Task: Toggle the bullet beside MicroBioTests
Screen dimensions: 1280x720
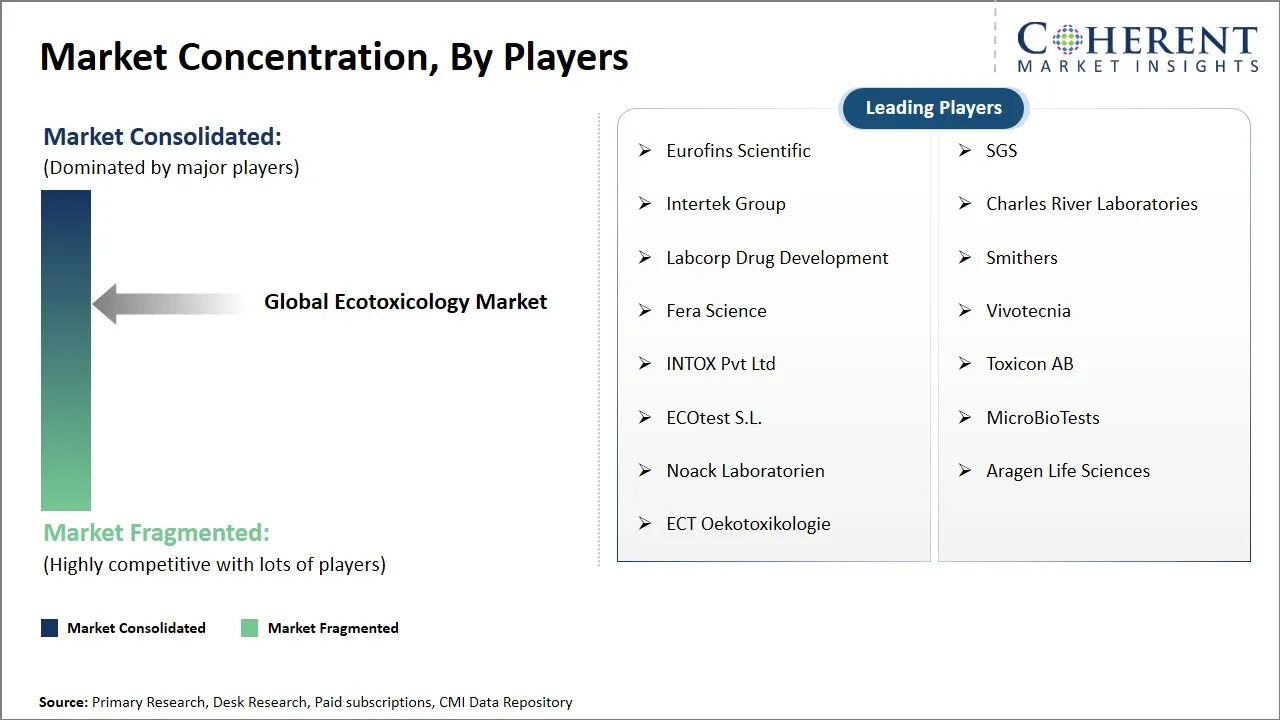Action: click(964, 418)
